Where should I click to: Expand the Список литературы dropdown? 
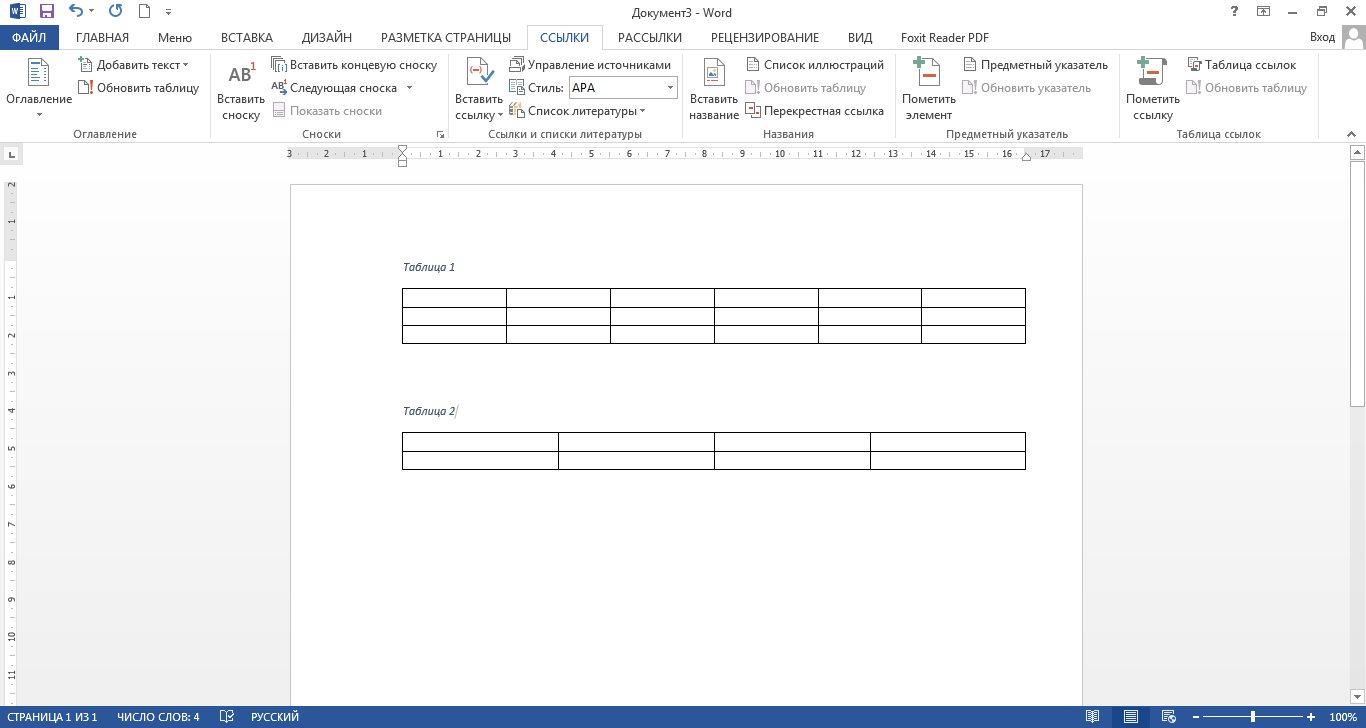point(577,111)
